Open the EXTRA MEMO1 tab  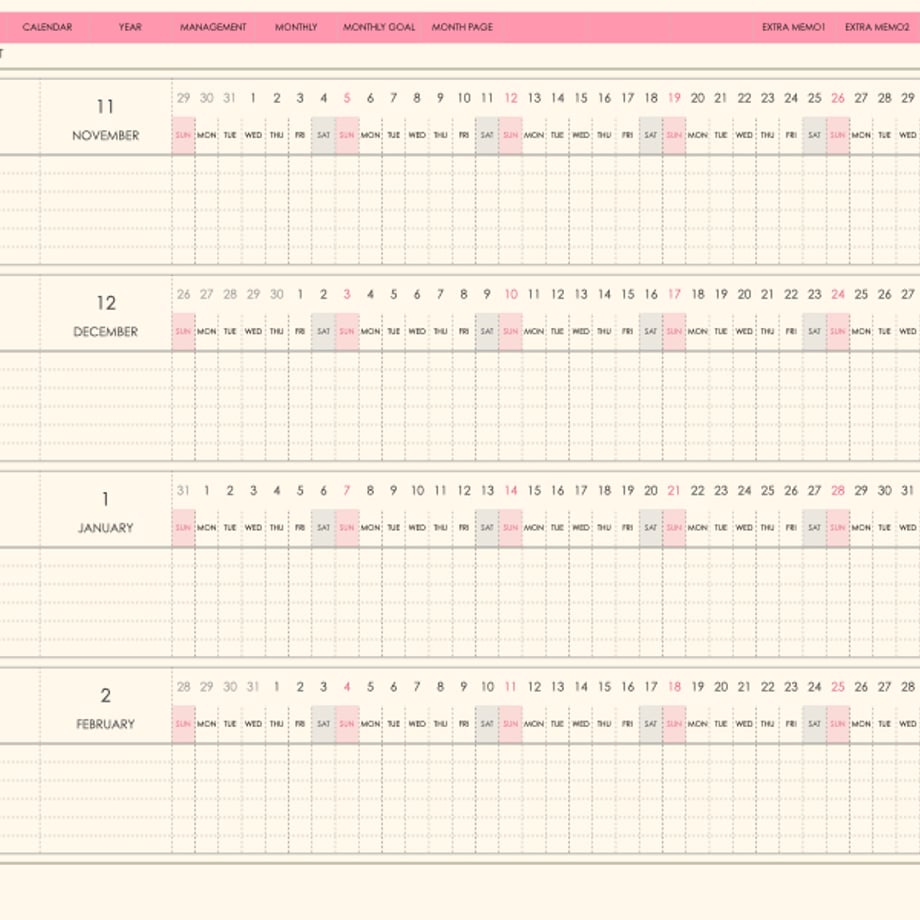click(793, 27)
